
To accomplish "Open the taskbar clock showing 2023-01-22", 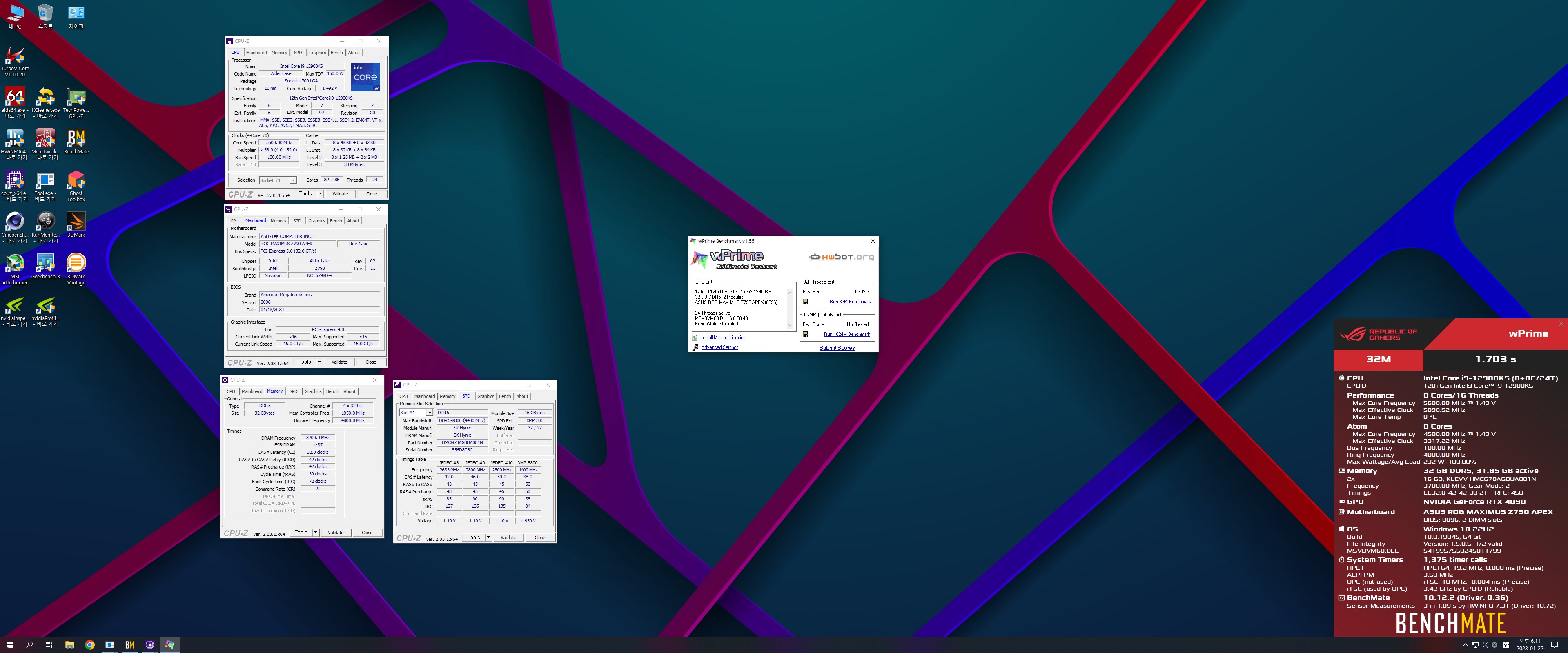I will click(x=1530, y=644).
